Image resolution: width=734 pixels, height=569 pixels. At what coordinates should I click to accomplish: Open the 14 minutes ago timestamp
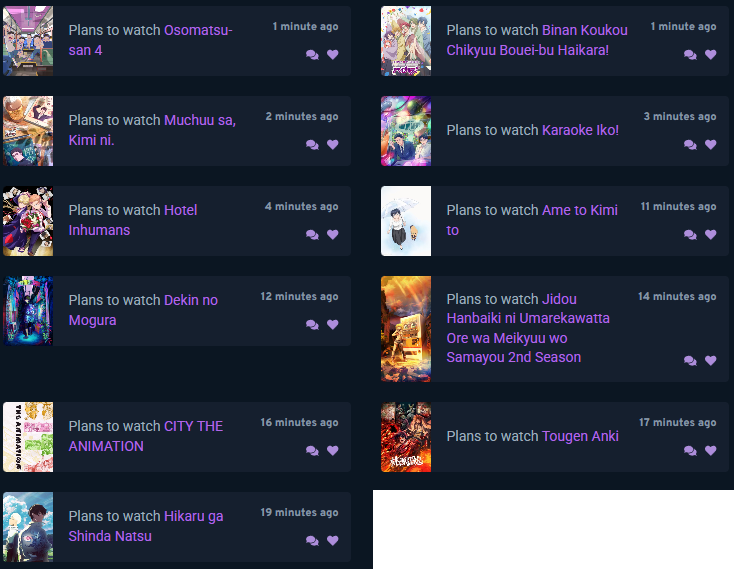click(x=677, y=296)
